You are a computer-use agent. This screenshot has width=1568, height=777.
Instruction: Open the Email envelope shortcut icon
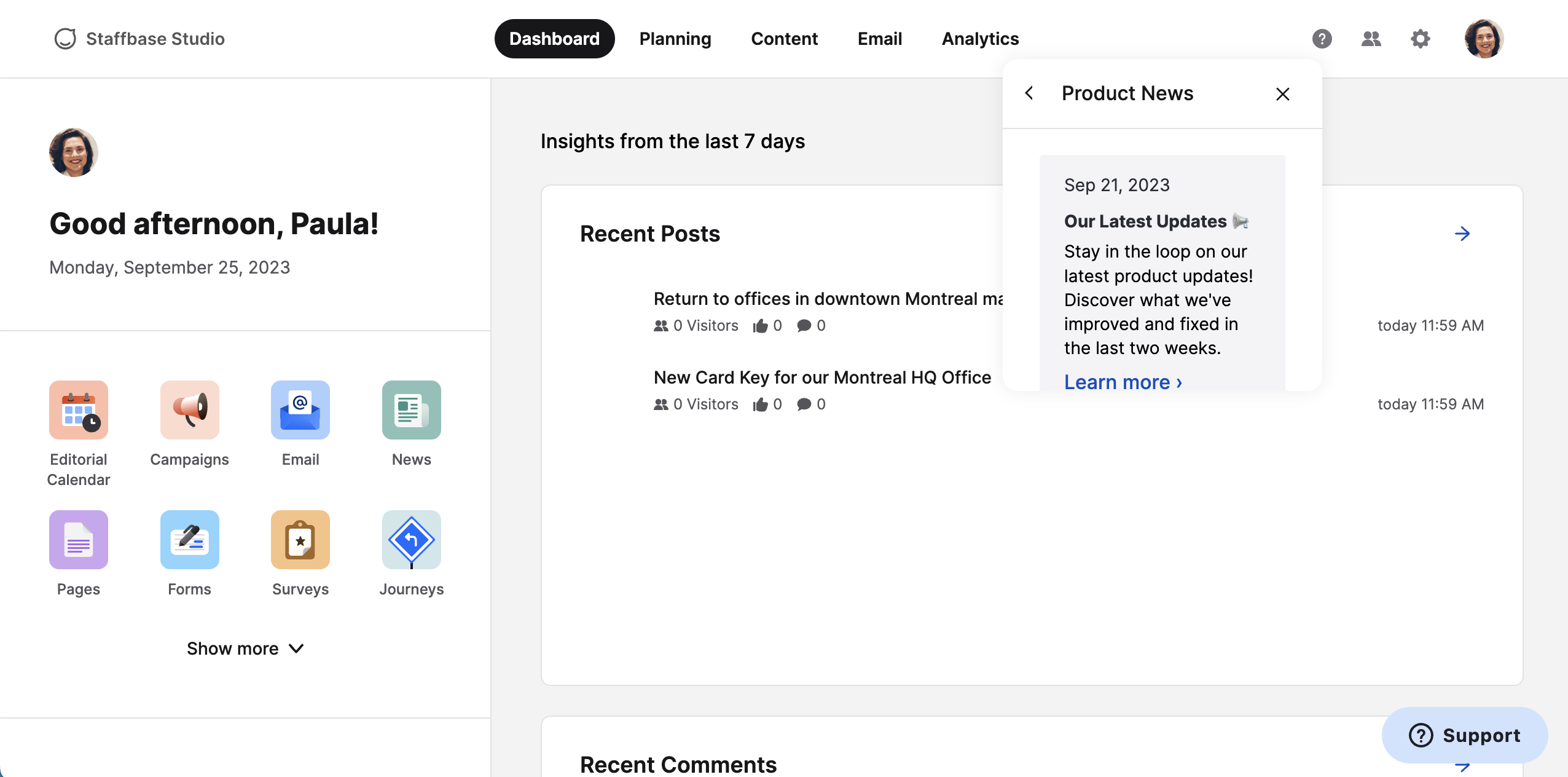[300, 410]
